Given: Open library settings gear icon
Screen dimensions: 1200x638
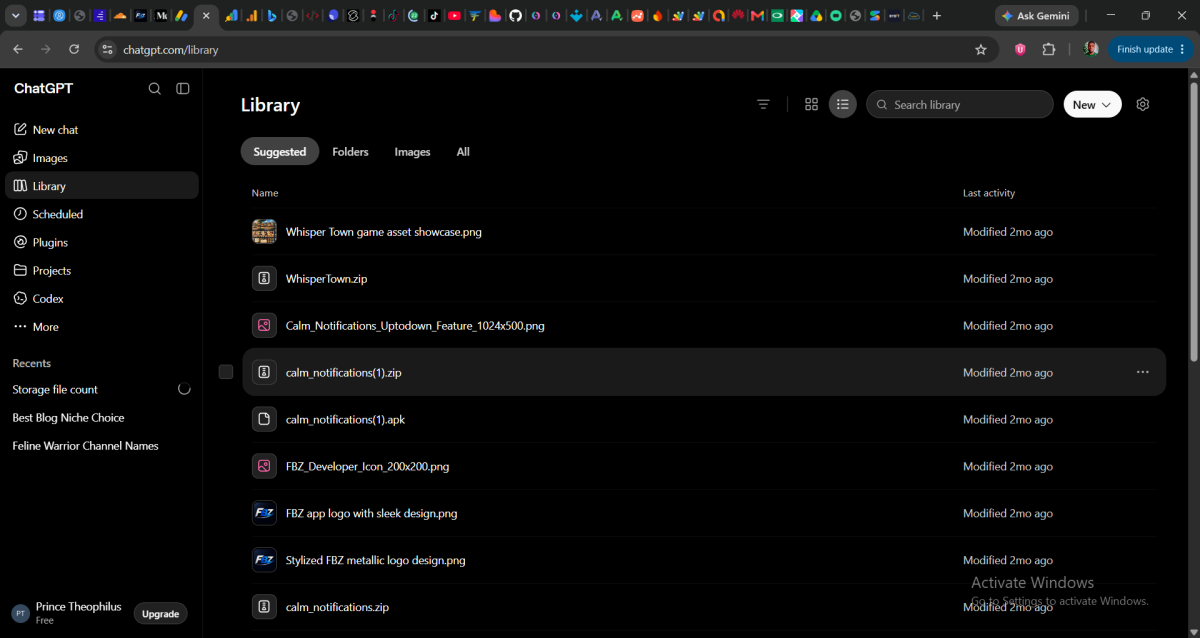Looking at the screenshot, I should click(x=1143, y=104).
